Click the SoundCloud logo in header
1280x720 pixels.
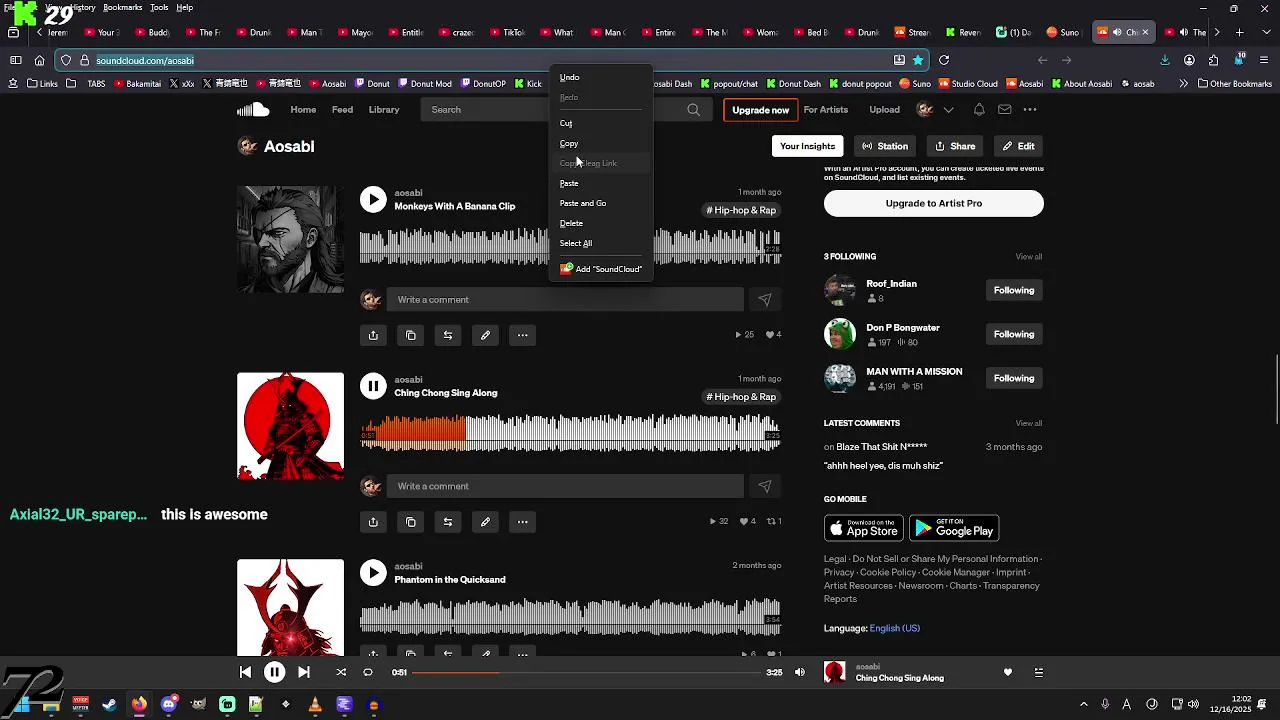253,109
